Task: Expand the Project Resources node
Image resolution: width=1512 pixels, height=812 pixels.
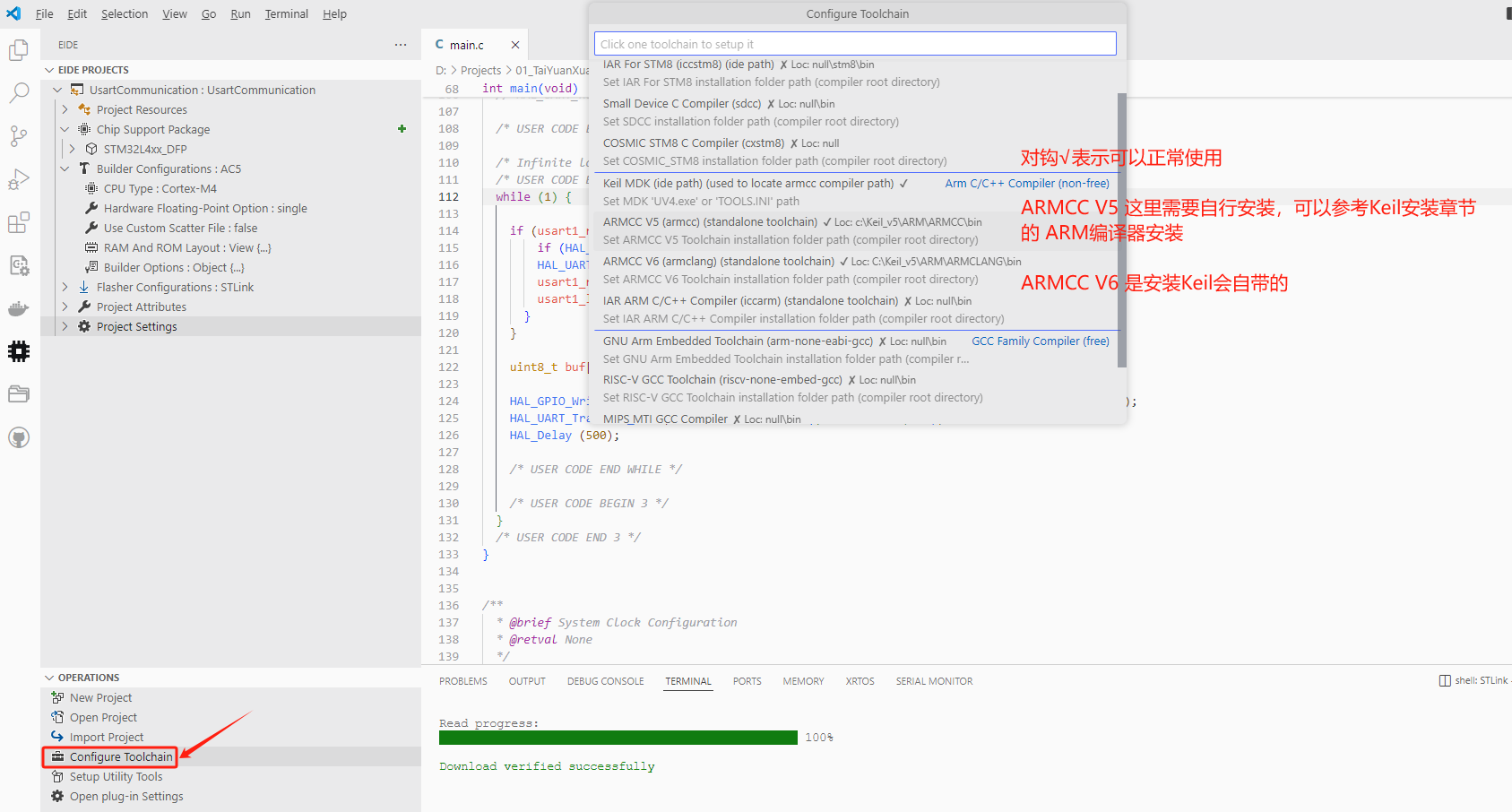Action: tap(65, 109)
